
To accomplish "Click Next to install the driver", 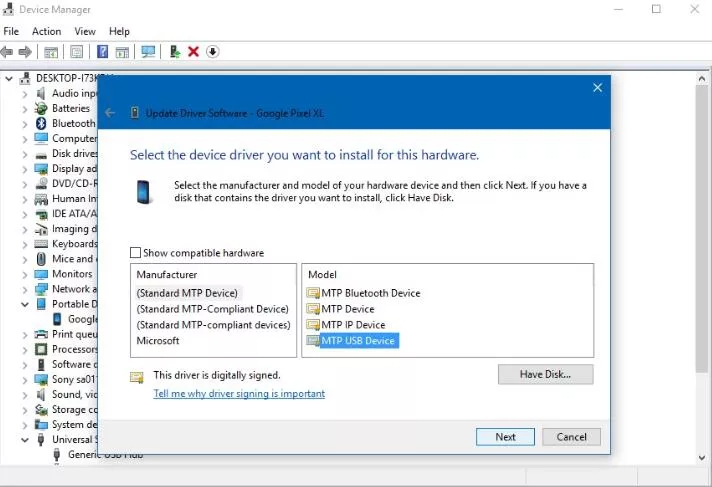I will pyautogui.click(x=505, y=437).
